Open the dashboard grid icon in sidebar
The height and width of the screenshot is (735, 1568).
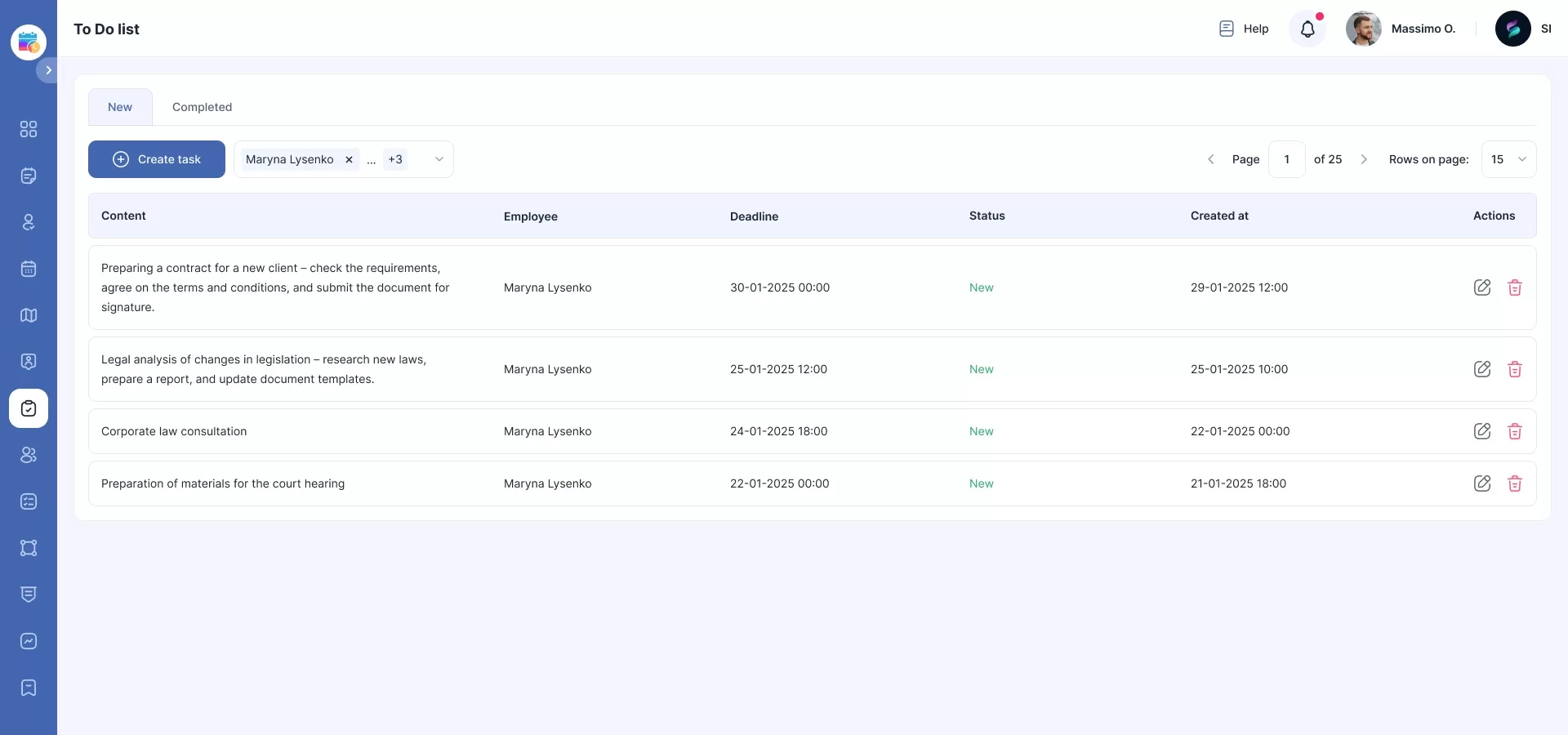(29, 129)
